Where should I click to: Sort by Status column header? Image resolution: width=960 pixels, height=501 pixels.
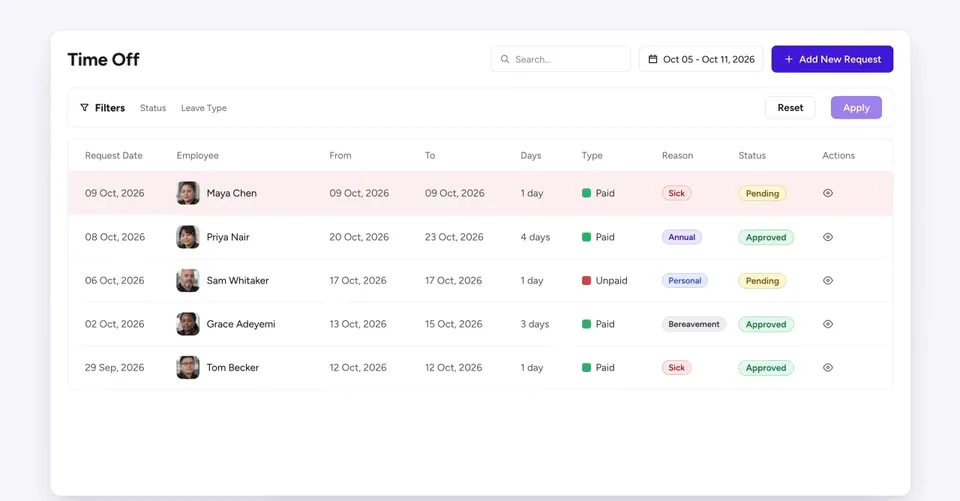point(752,156)
